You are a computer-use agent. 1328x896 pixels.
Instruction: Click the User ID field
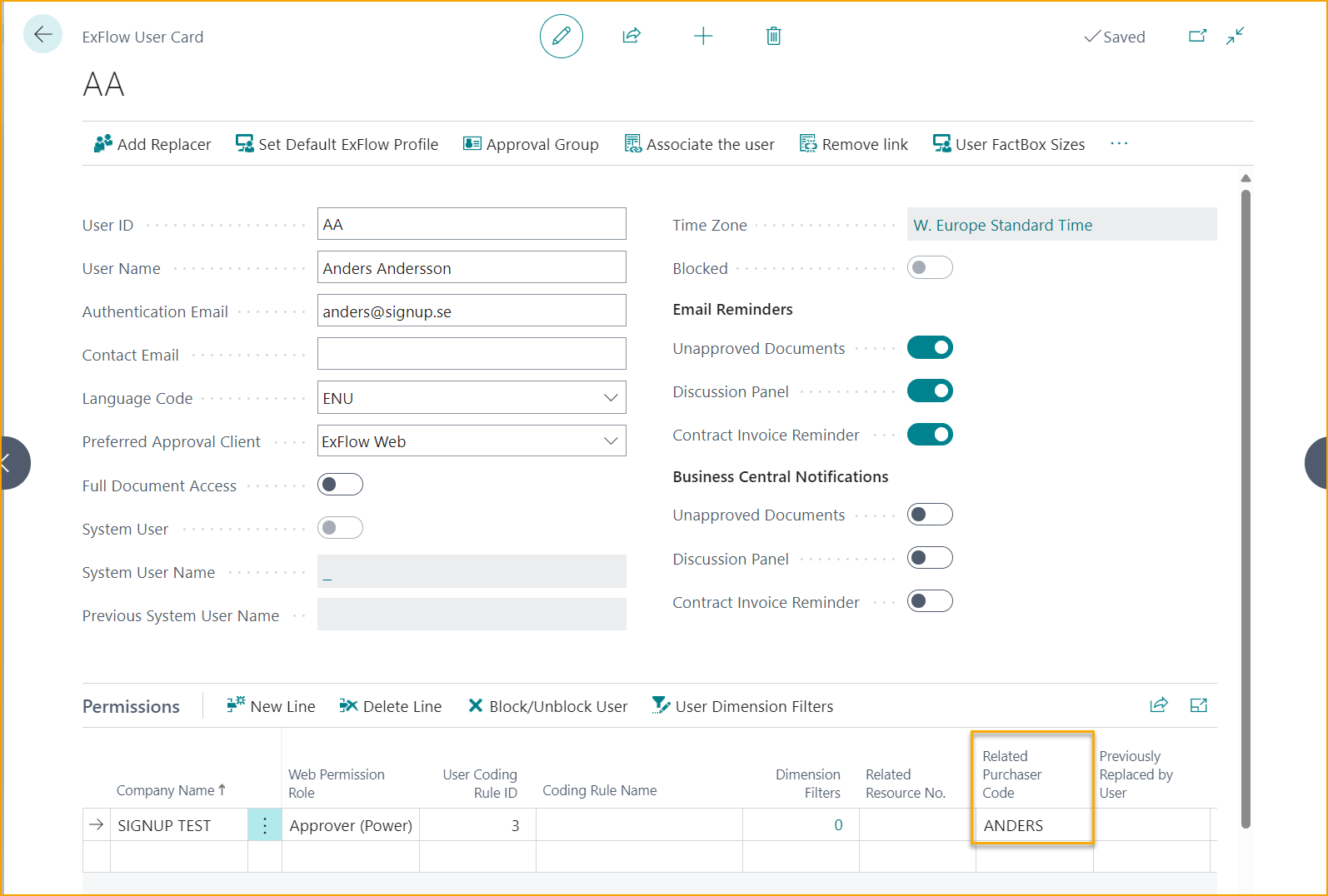[472, 224]
